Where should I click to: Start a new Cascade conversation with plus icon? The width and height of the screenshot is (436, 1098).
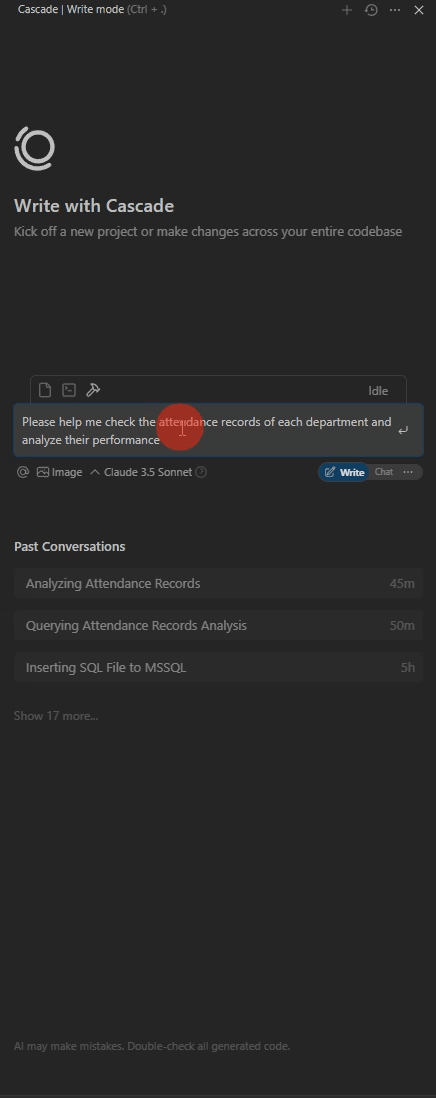pos(346,10)
